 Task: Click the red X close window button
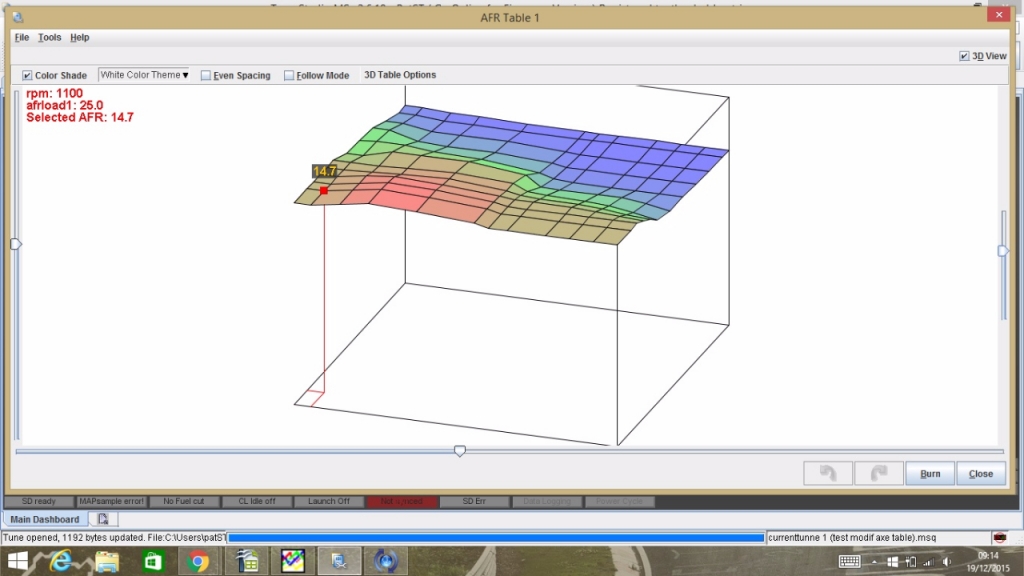tap(999, 14)
